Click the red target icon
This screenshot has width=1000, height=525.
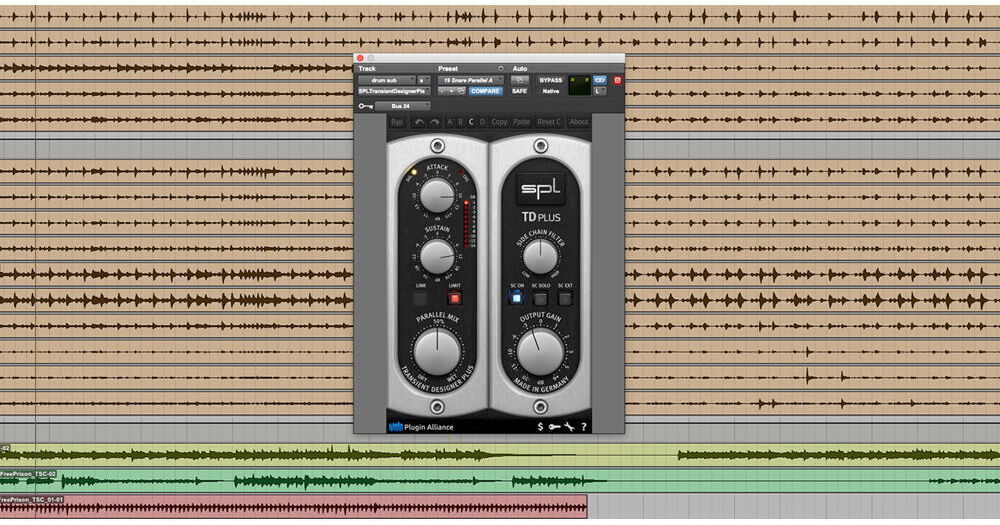617,80
